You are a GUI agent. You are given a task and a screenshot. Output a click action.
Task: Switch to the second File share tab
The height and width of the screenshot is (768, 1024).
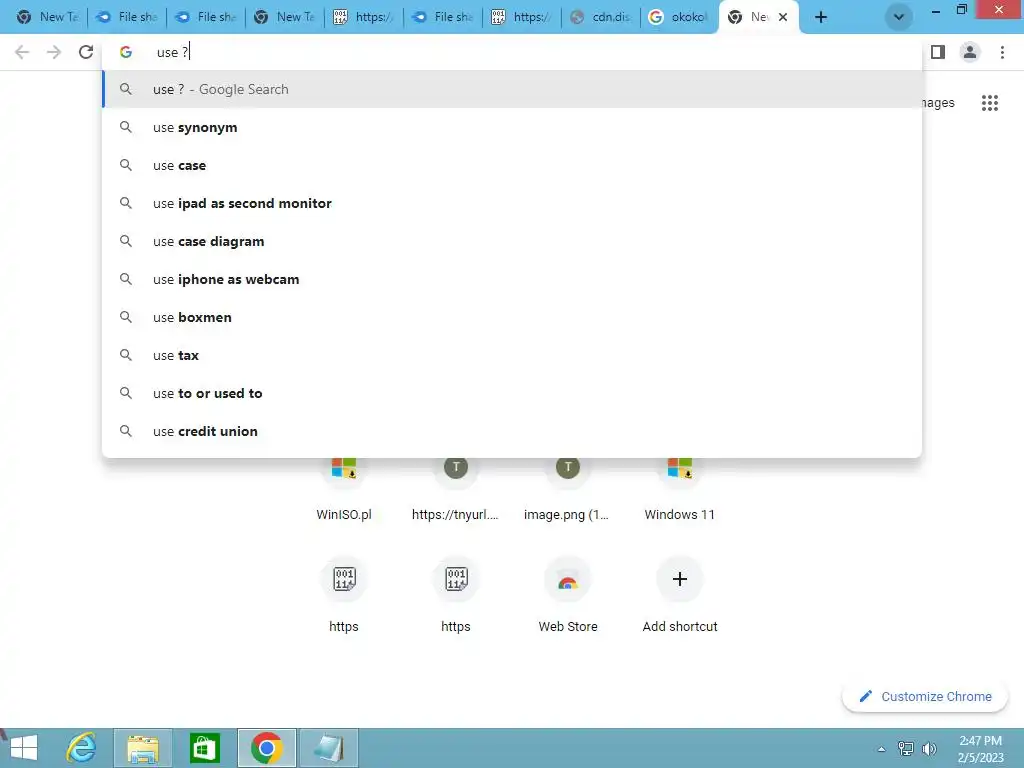click(x=206, y=17)
